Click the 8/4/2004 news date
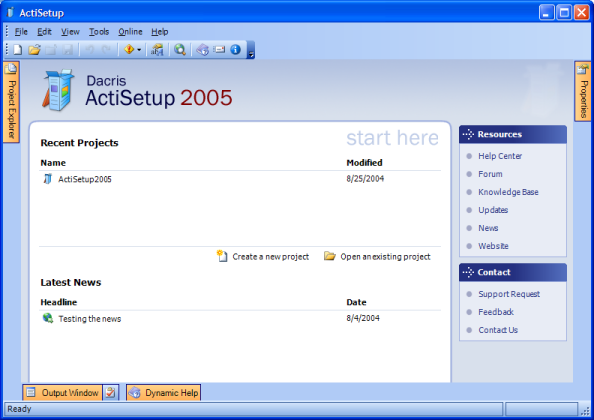 363,318
